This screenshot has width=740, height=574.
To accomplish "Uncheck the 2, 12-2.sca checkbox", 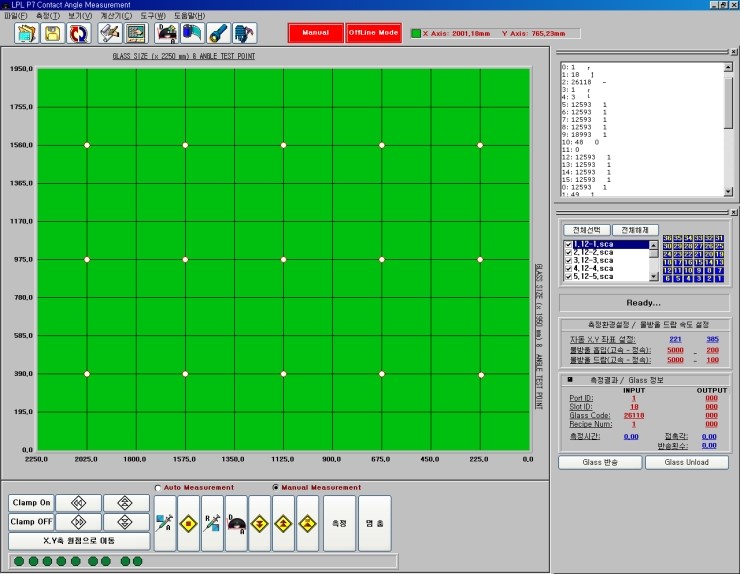I will point(568,253).
